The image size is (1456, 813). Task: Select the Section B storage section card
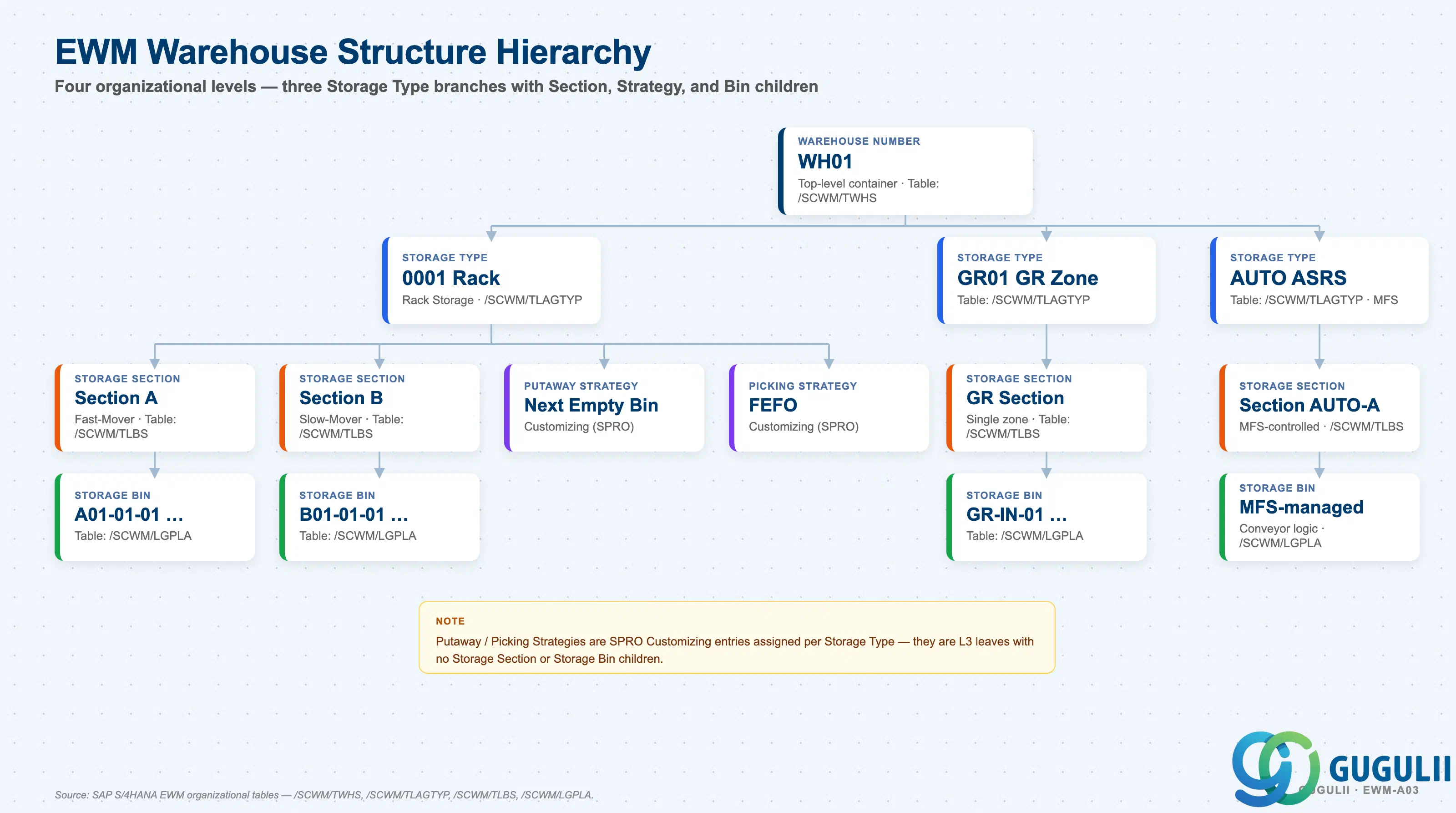379,407
